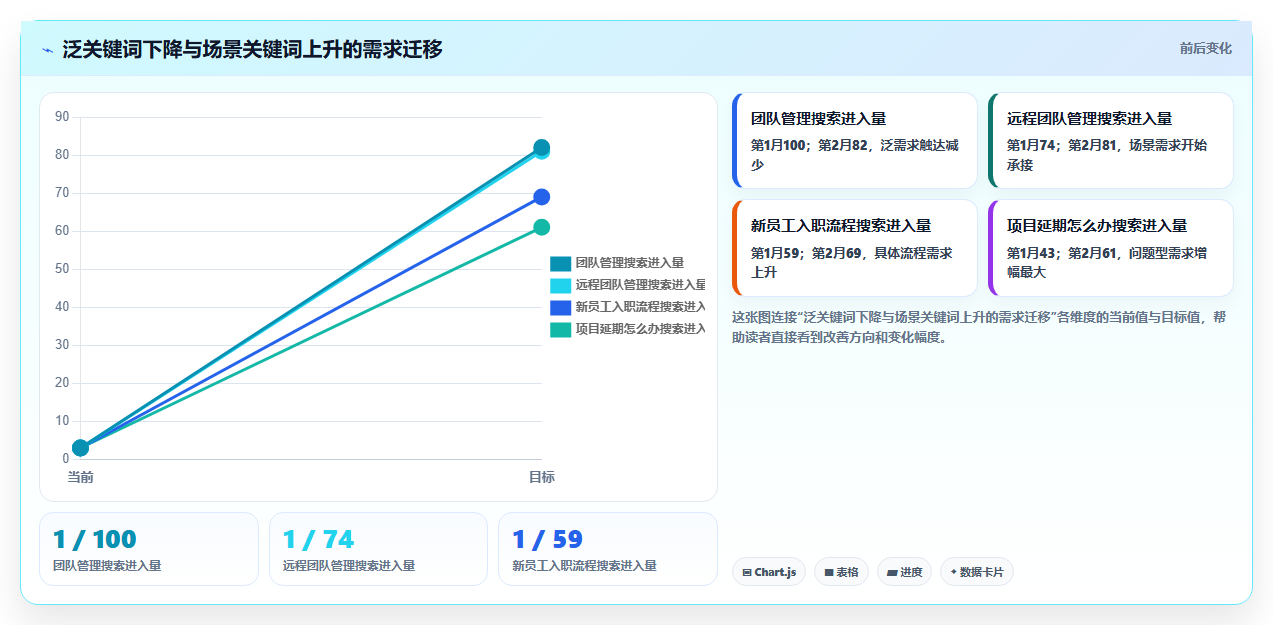Click the 数据卡片 sparkle icon

pyautogui.click(x=953, y=572)
